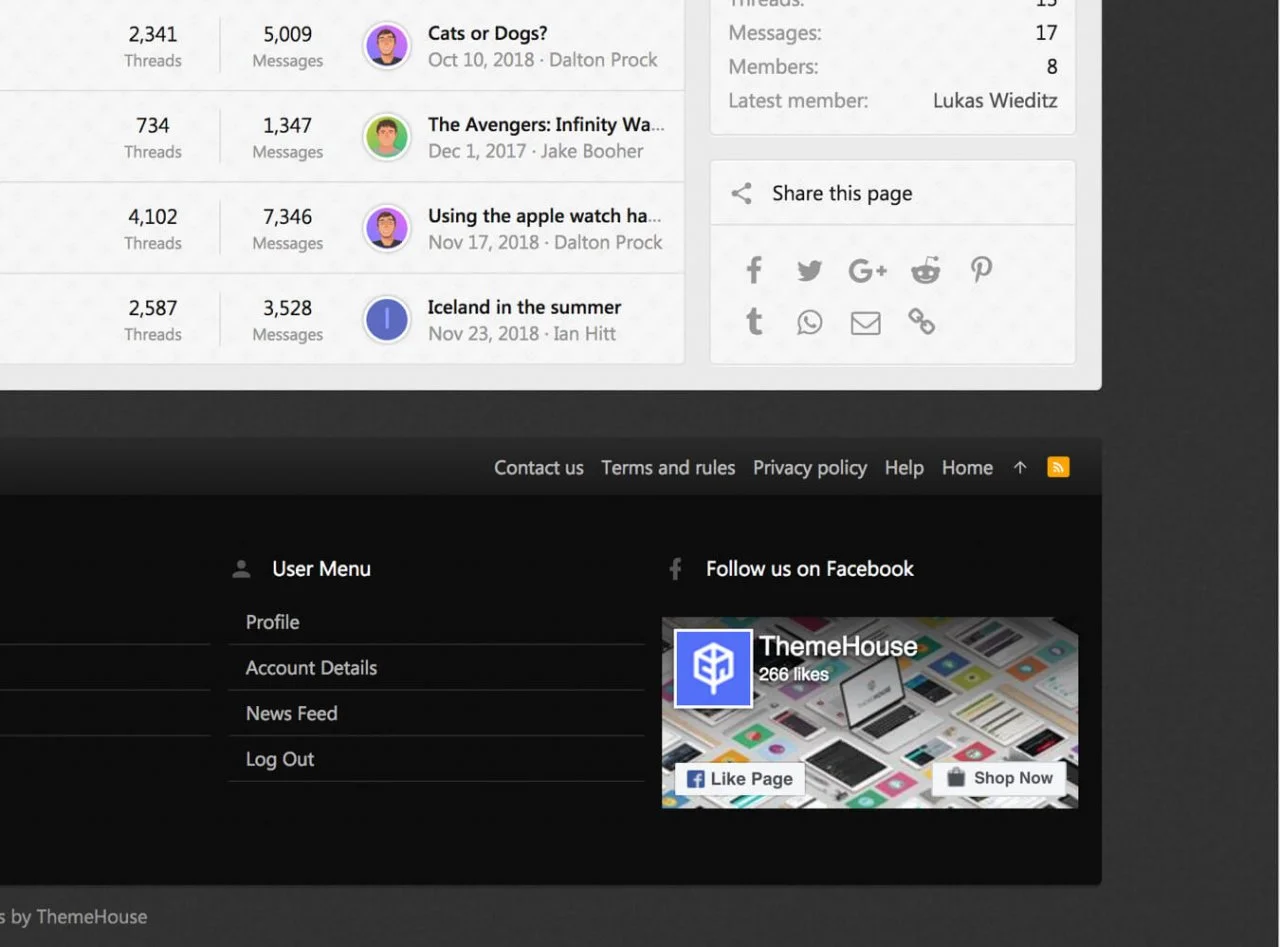Share via WhatsApp icon
Screen dimensions: 1280x947
tap(809, 322)
